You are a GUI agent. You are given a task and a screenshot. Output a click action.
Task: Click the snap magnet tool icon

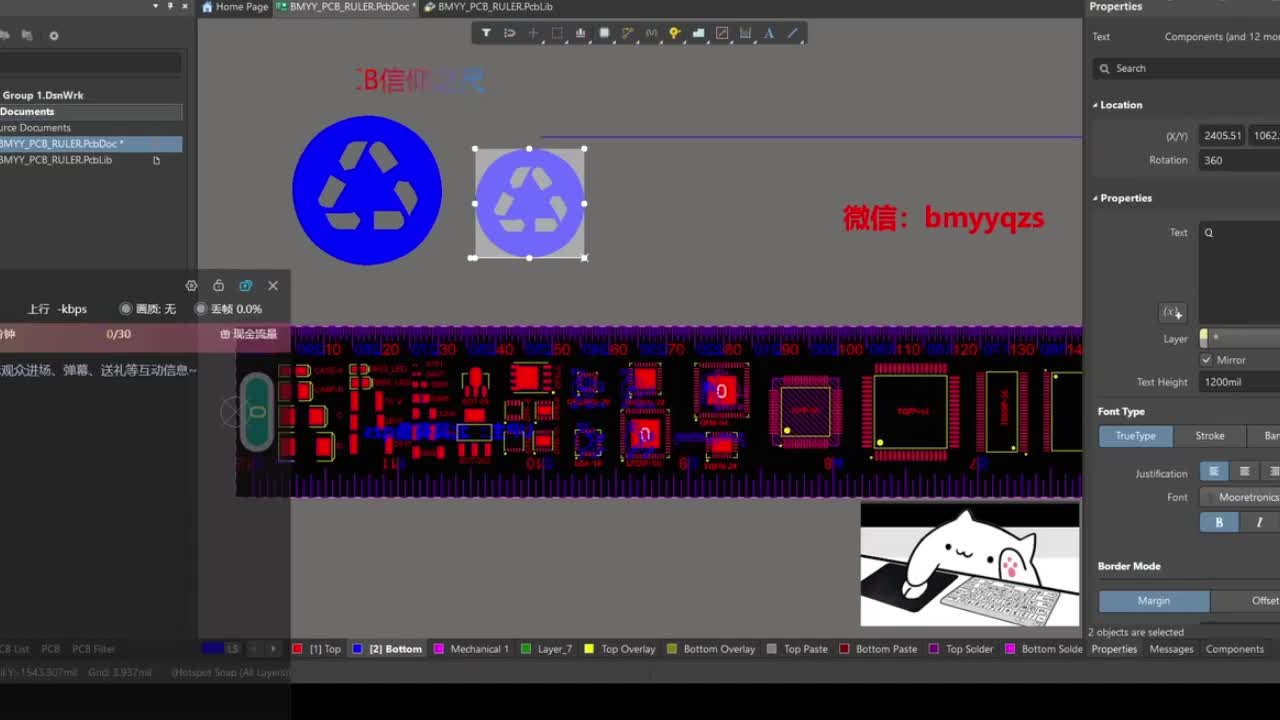tap(509, 33)
